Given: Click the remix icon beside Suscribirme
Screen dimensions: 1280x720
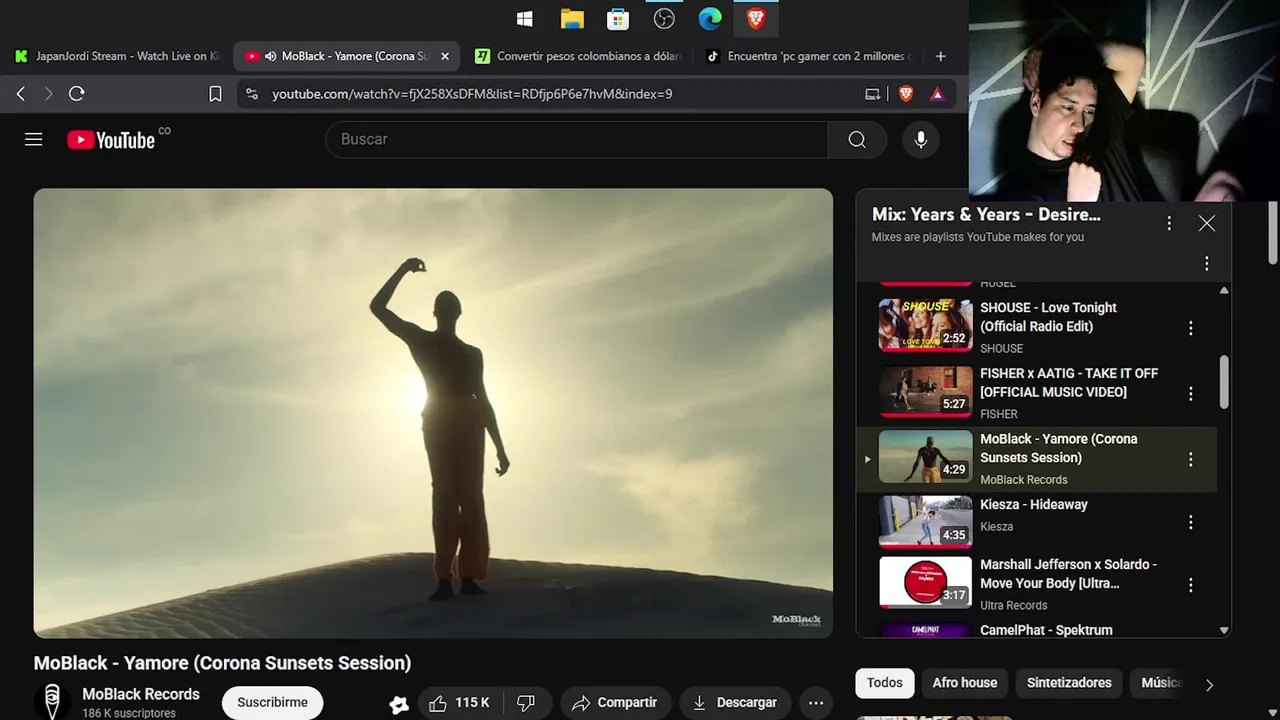Looking at the screenshot, I should coord(399,705).
